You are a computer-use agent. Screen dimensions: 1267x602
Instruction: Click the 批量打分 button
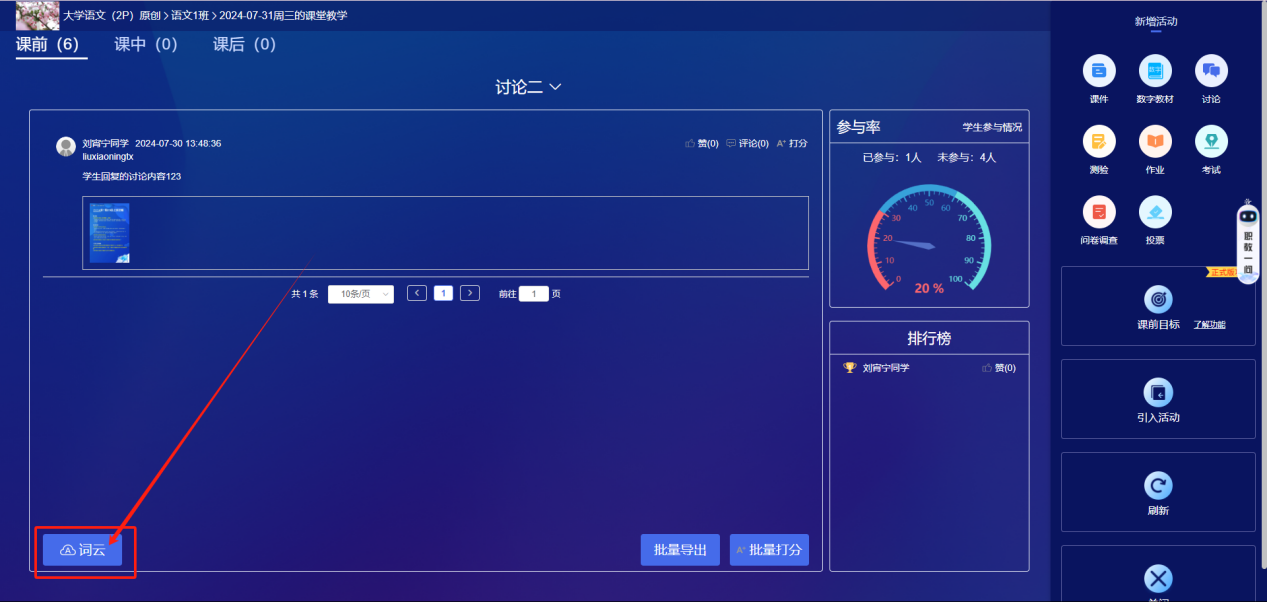click(769, 549)
